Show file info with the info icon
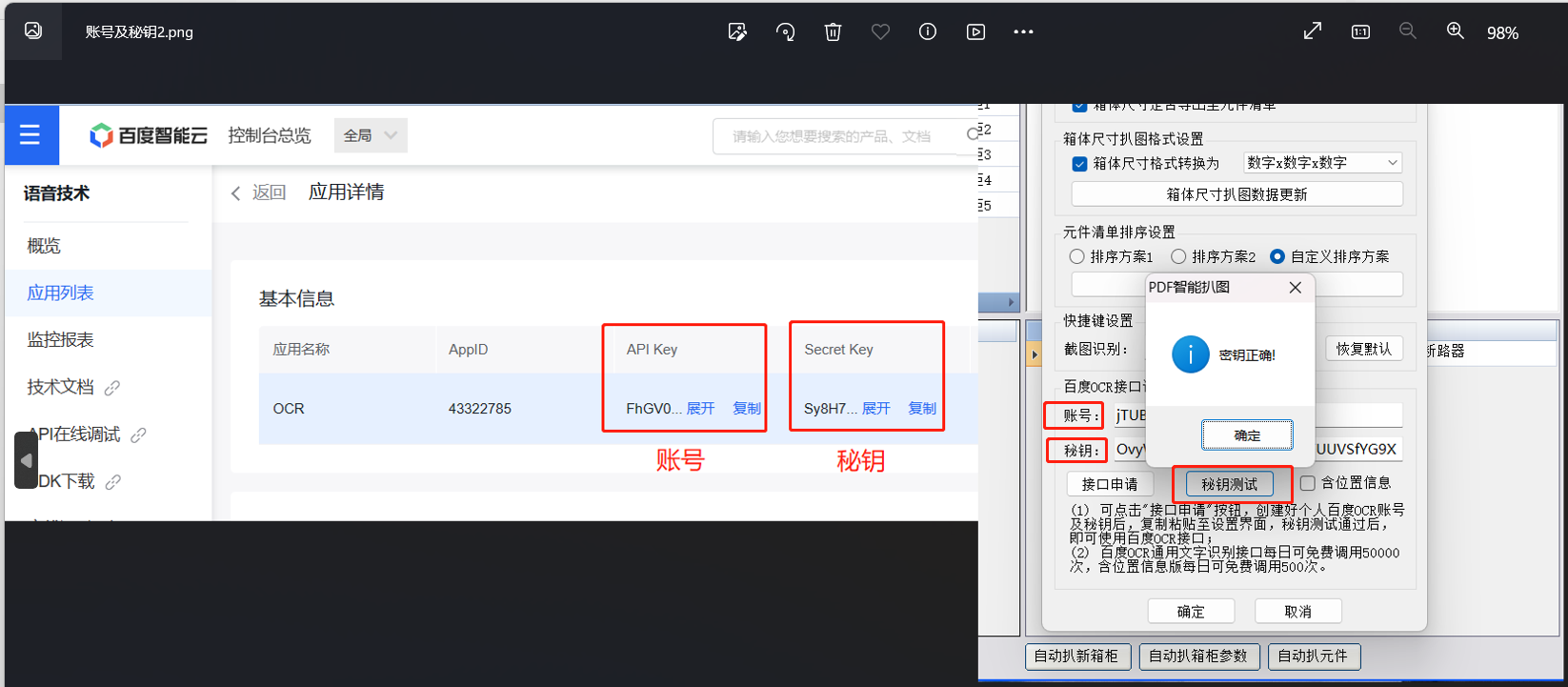This screenshot has width=1568, height=687. [928, 31]
